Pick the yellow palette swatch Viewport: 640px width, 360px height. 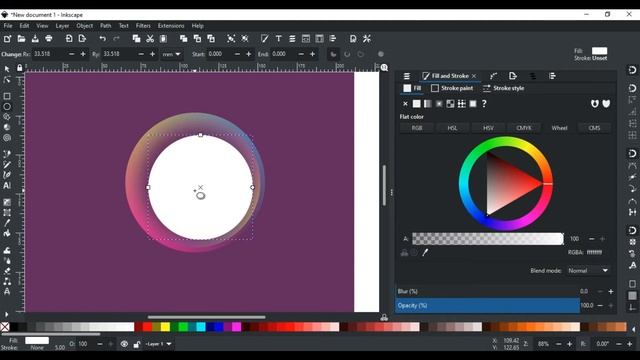coord(165,327)
